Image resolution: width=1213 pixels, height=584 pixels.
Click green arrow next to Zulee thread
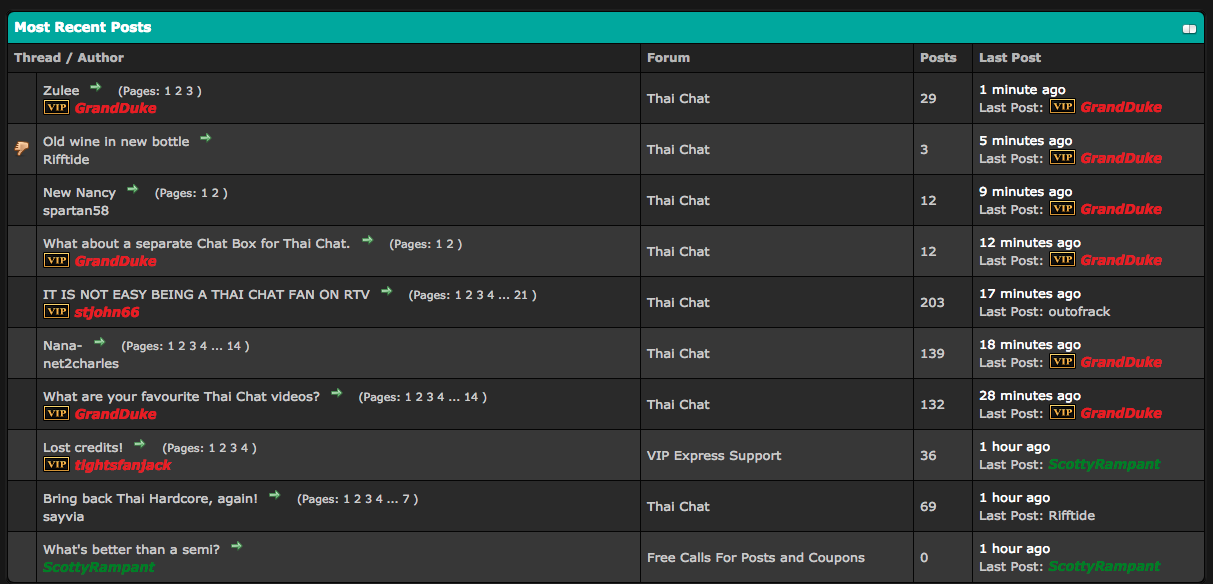point(96,88)
